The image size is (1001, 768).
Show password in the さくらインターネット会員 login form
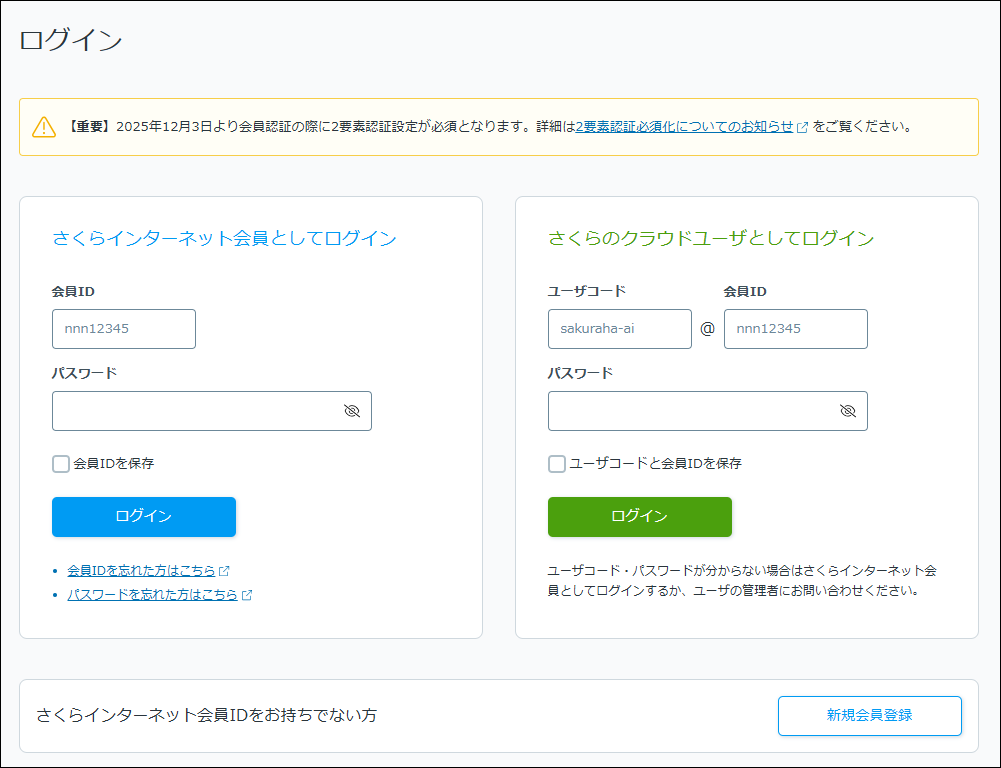pos(351,411)
